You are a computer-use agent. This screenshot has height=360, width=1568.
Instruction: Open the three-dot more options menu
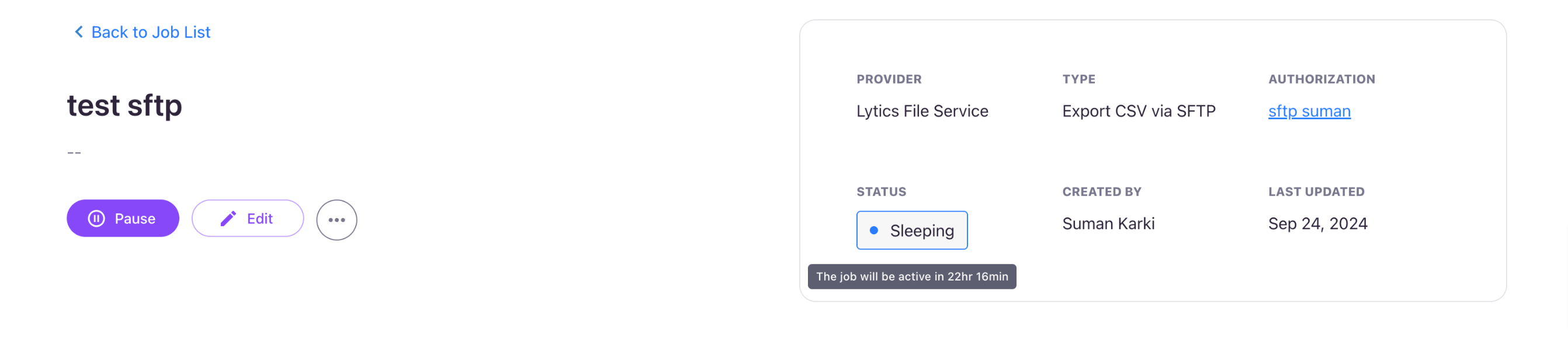click(x=337, y=220)
